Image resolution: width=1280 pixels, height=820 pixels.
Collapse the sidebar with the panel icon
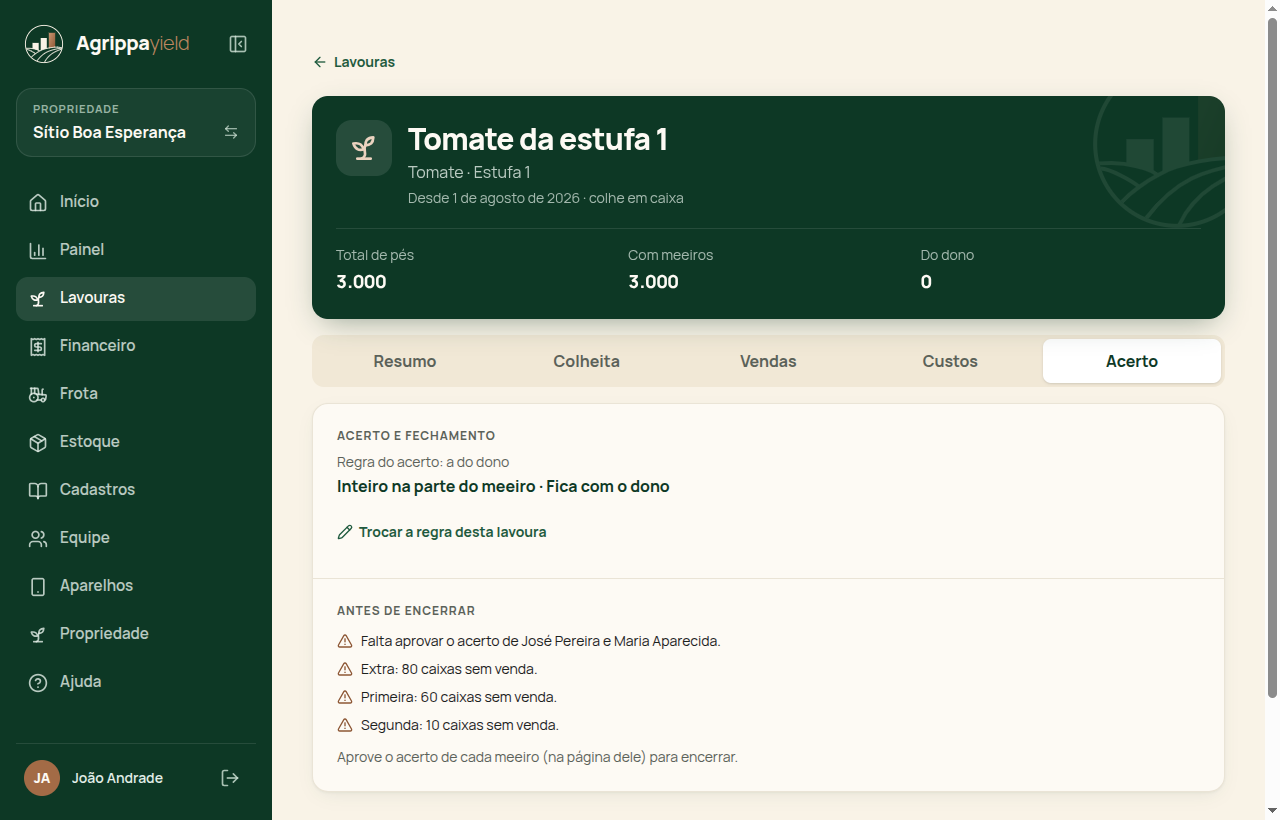[x=238, y=44]
